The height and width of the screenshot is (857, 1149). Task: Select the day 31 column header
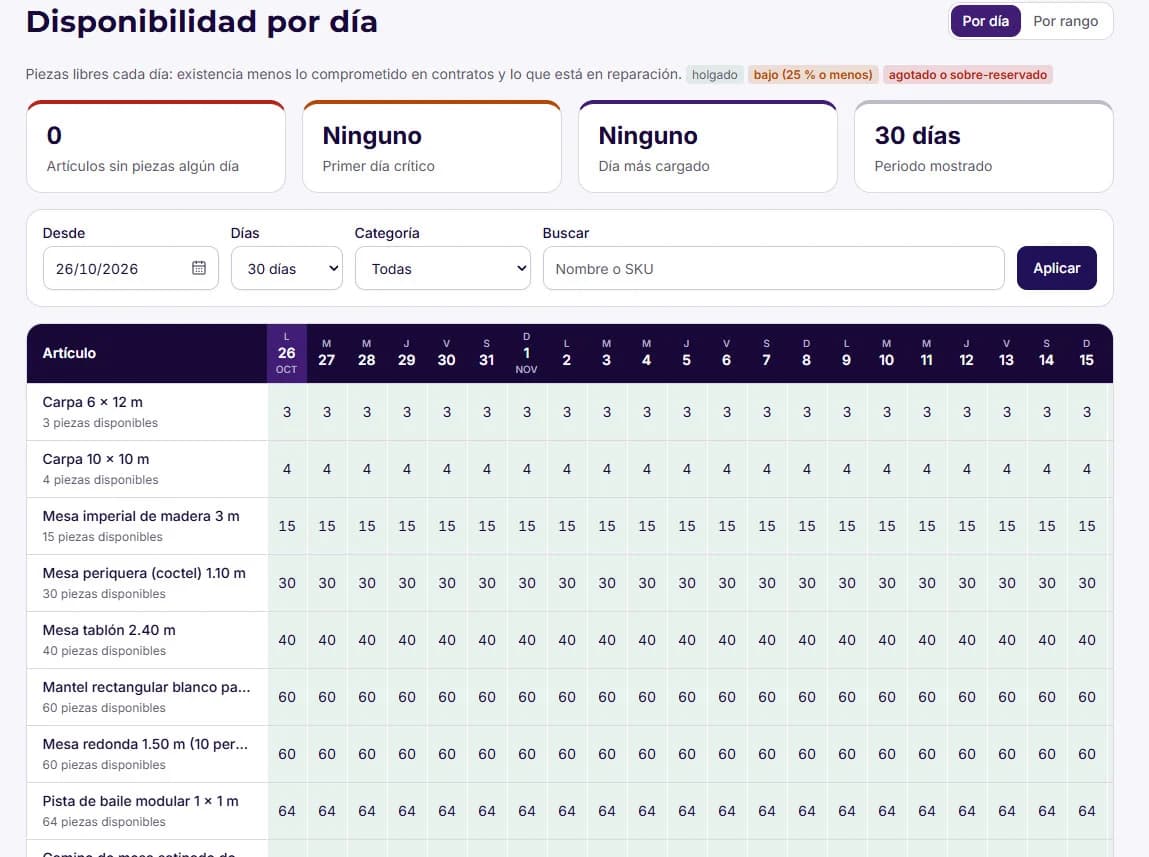point(487,353)
